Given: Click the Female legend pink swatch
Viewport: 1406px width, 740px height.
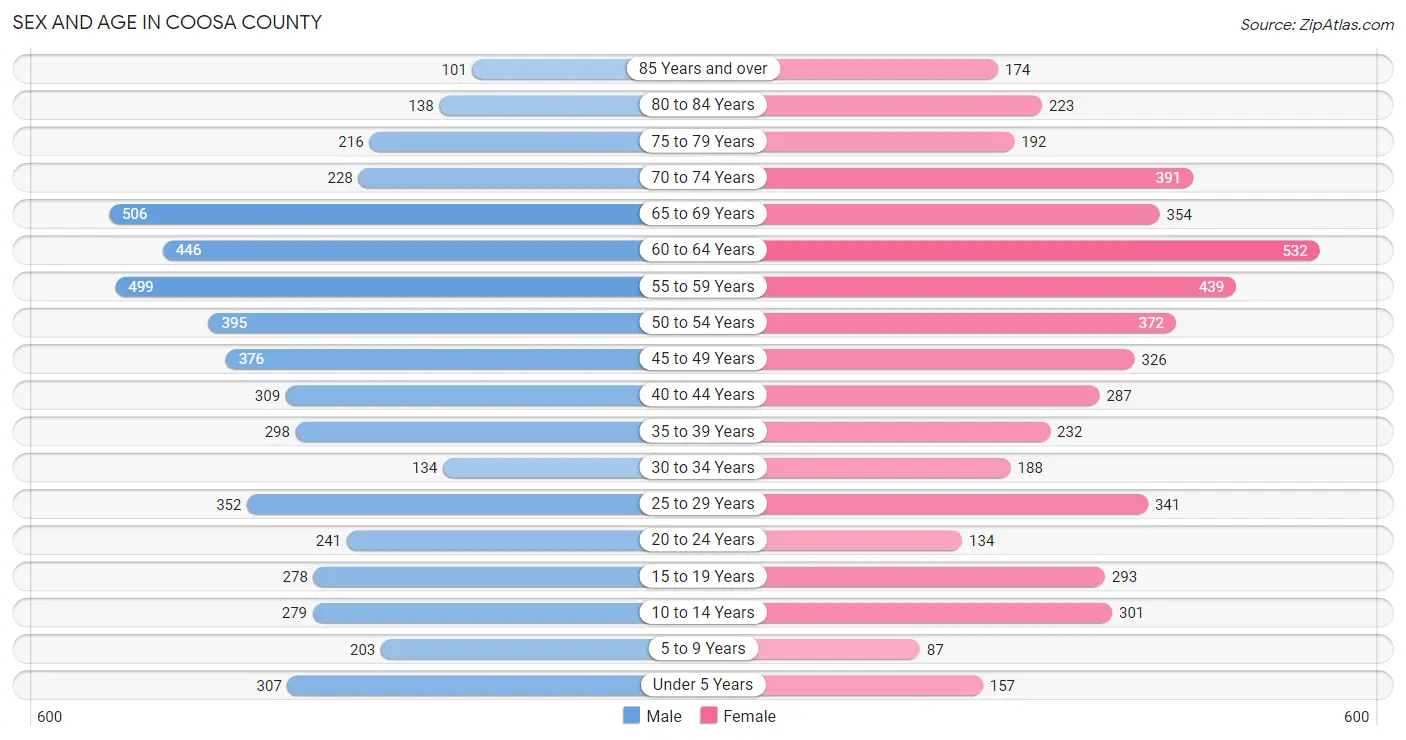Looking at the screenshot, I should pyautogui.click(x=709, y=715).
